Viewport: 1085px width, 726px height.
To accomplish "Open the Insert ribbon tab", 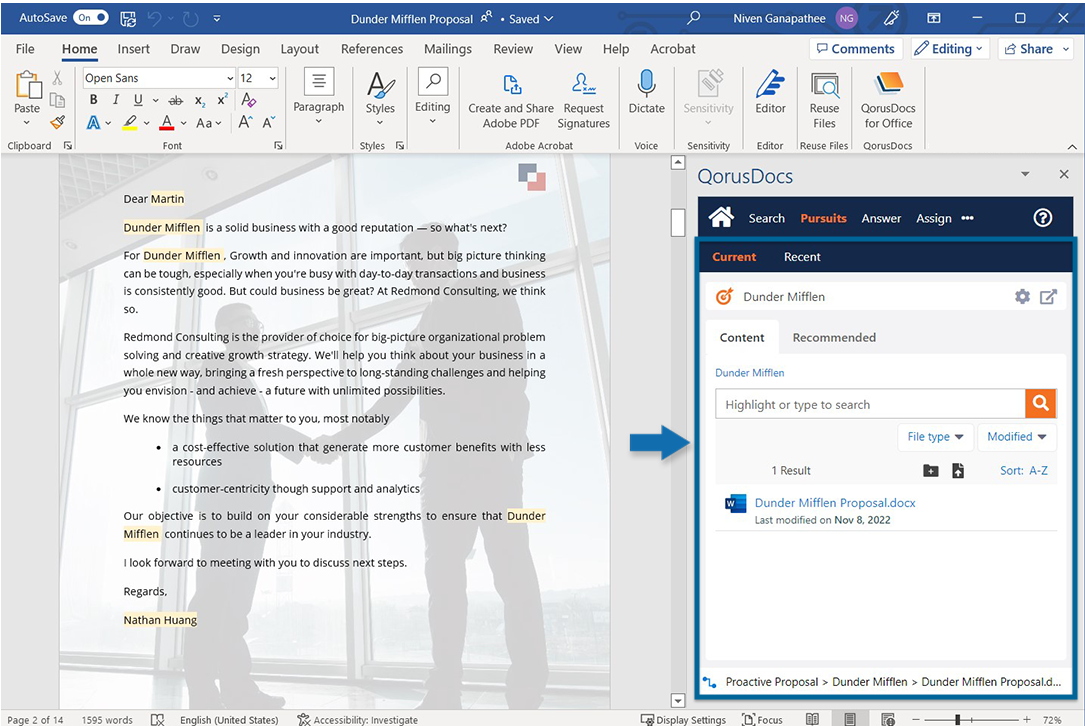I will point(134,48).
